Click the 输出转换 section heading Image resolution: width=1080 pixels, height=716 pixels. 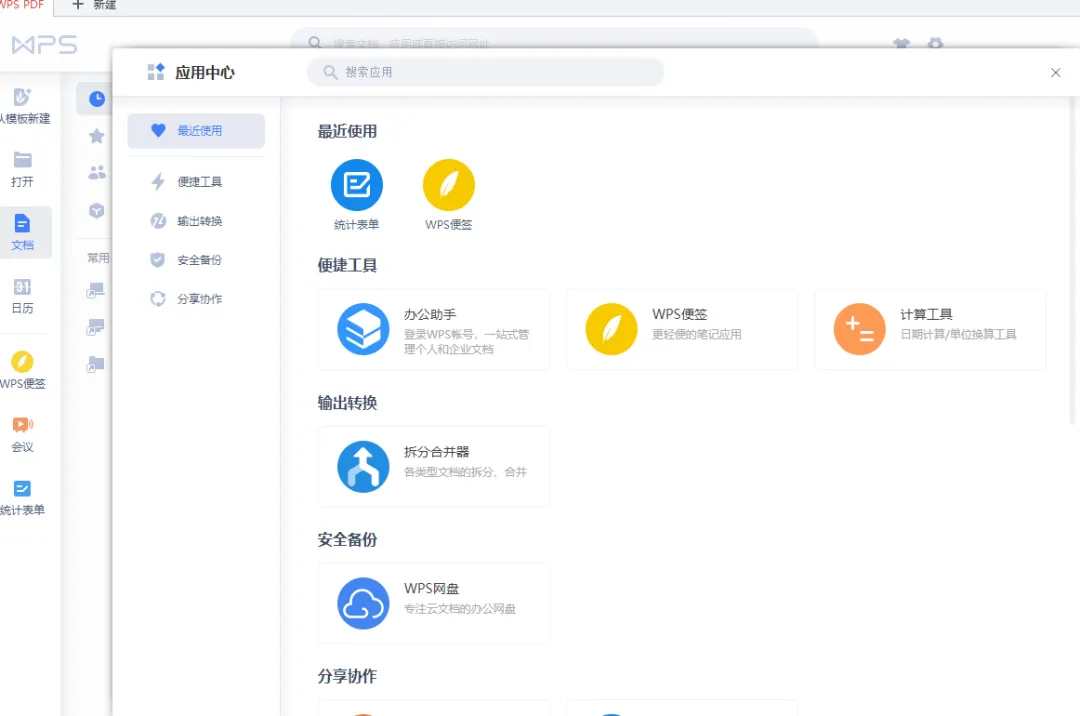(347, 403)
